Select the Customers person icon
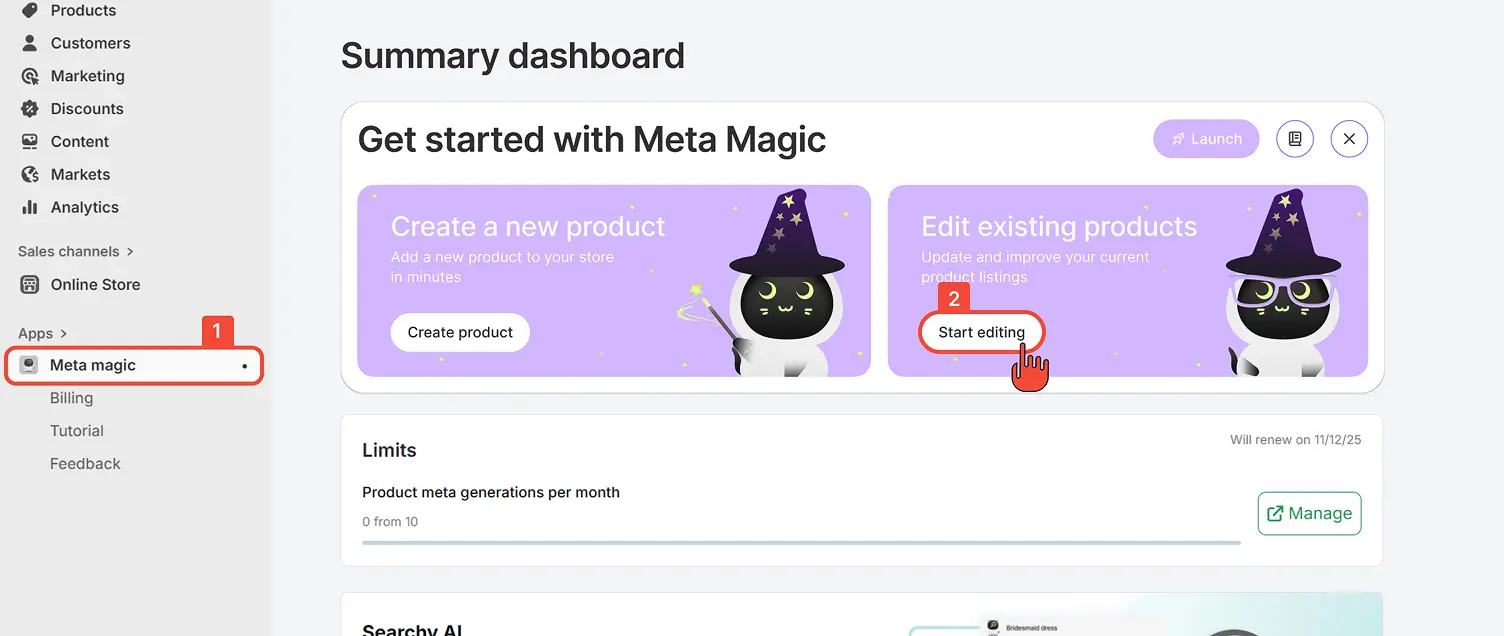The width and height of the screenshot is (1504, 636). [30, 43]
